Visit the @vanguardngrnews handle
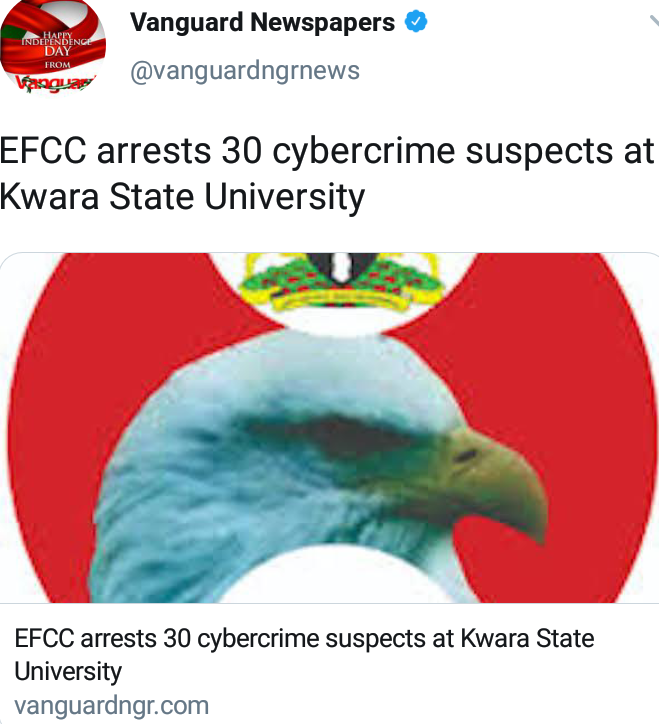 pyautogui.click(x=245, y=71)
